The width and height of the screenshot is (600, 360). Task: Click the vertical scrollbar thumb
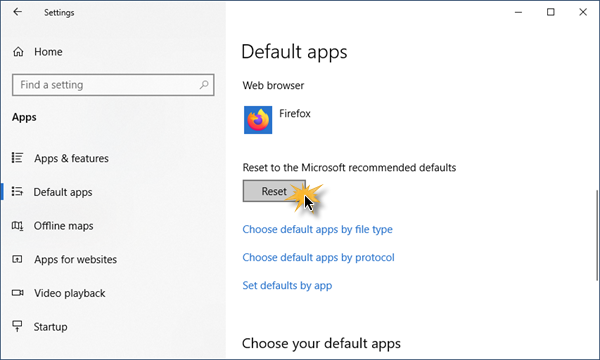point(597,235)
